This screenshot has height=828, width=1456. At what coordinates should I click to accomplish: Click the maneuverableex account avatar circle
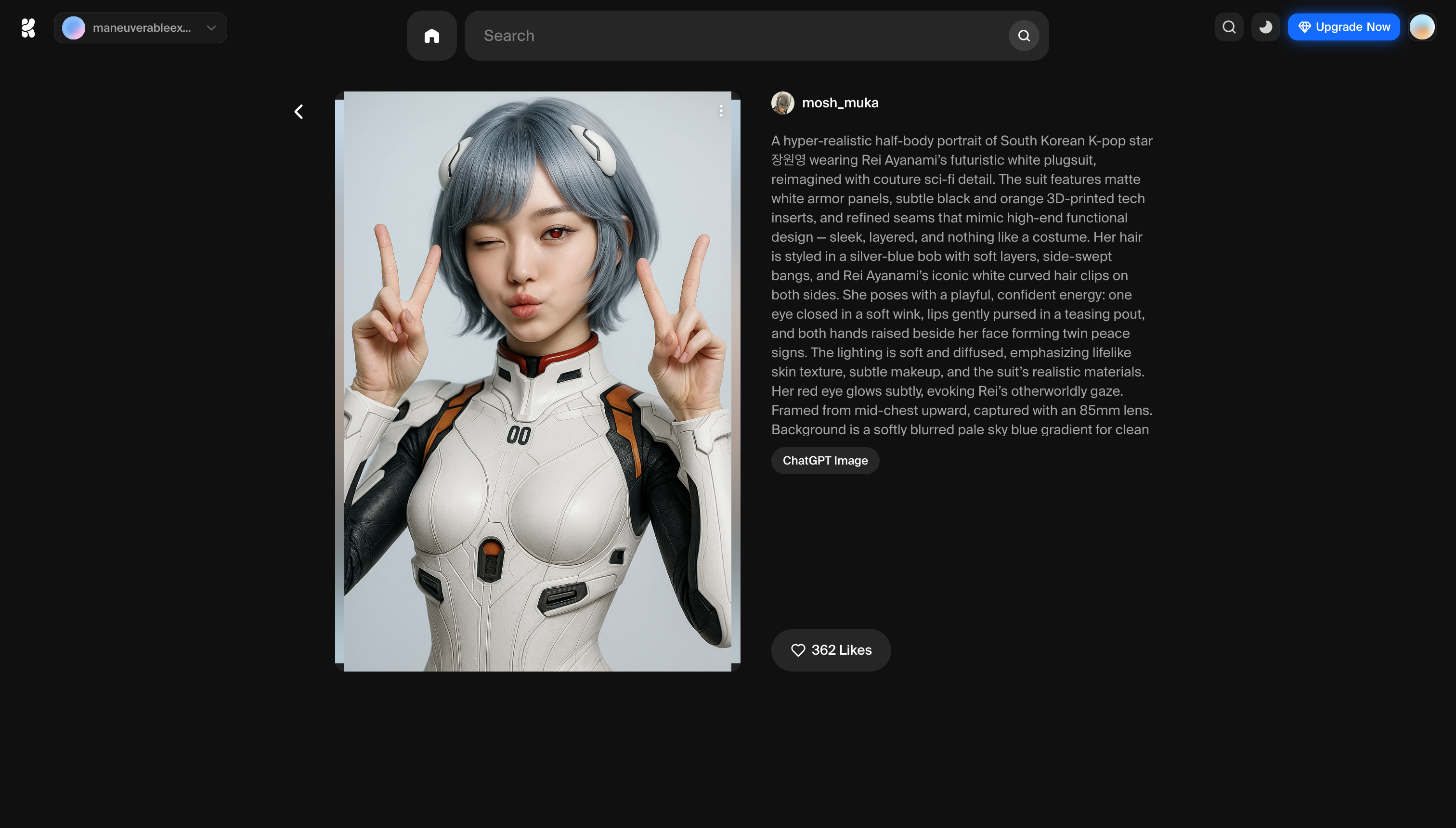(x=73, y=28)
